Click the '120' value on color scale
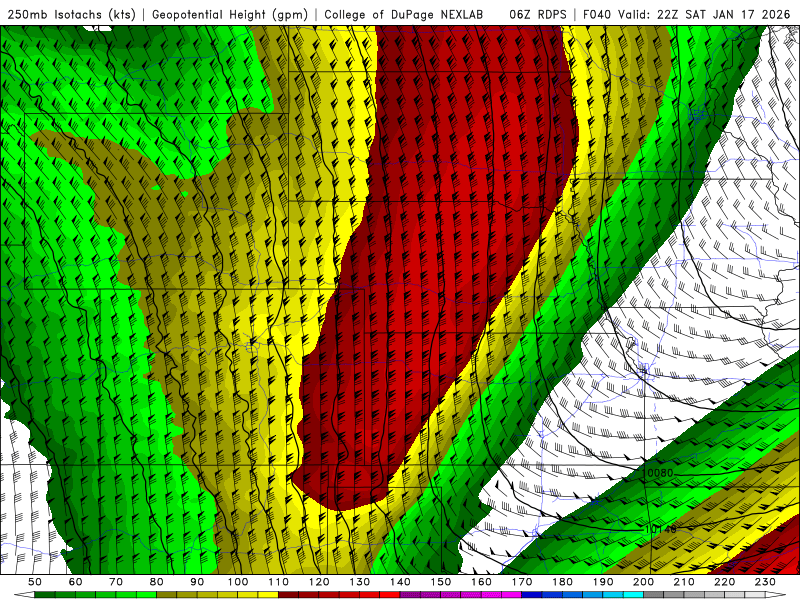This screenshot has width=800, height=600. (x=319, y=582)
